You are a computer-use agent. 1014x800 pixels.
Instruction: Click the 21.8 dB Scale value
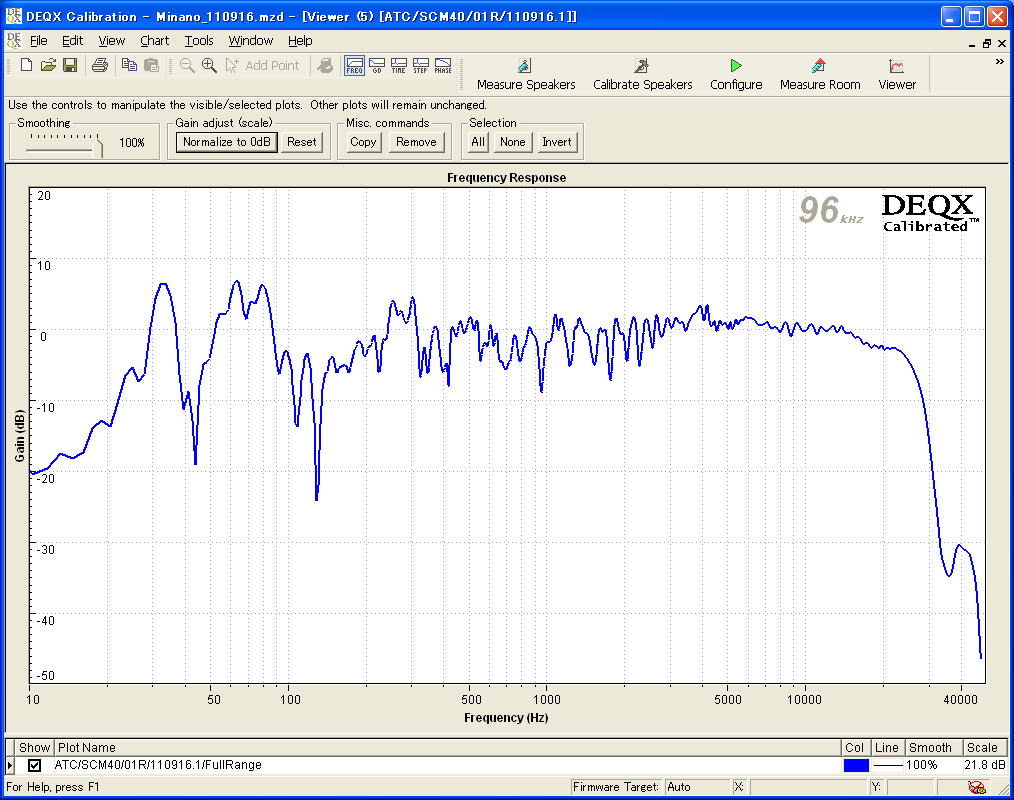click(984, 765)
